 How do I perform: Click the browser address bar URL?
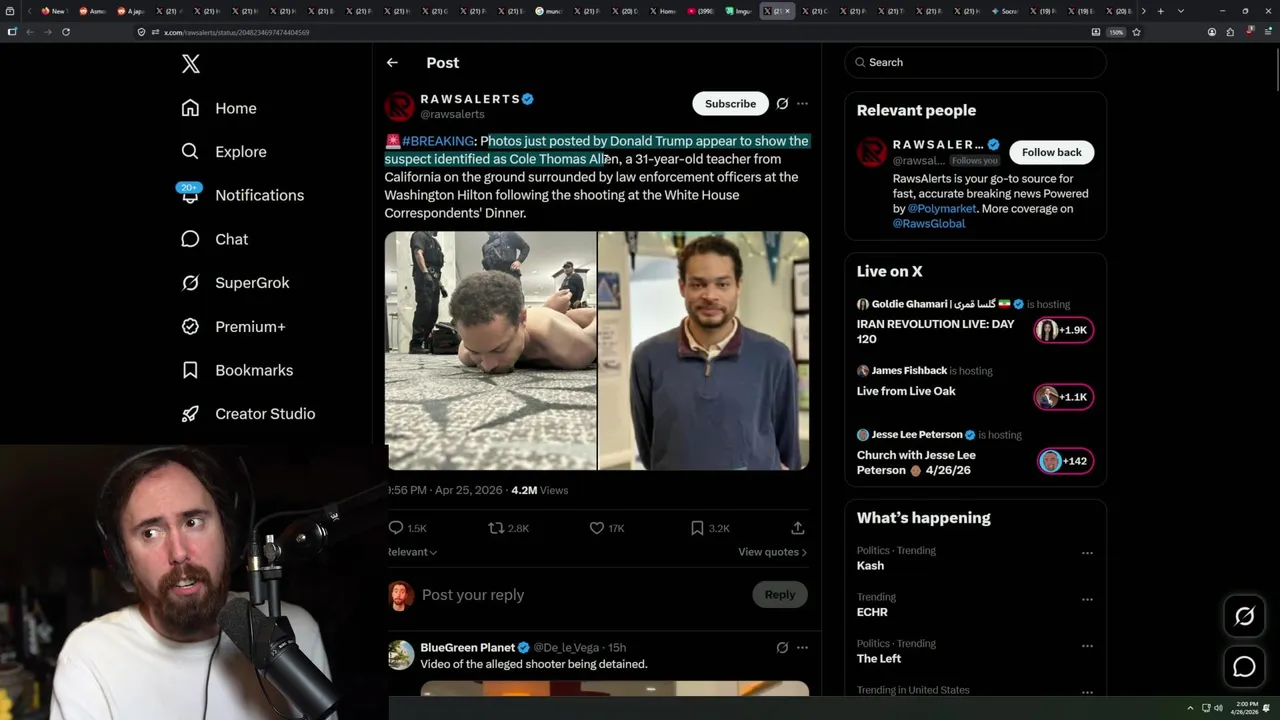(x=236, y=32)
